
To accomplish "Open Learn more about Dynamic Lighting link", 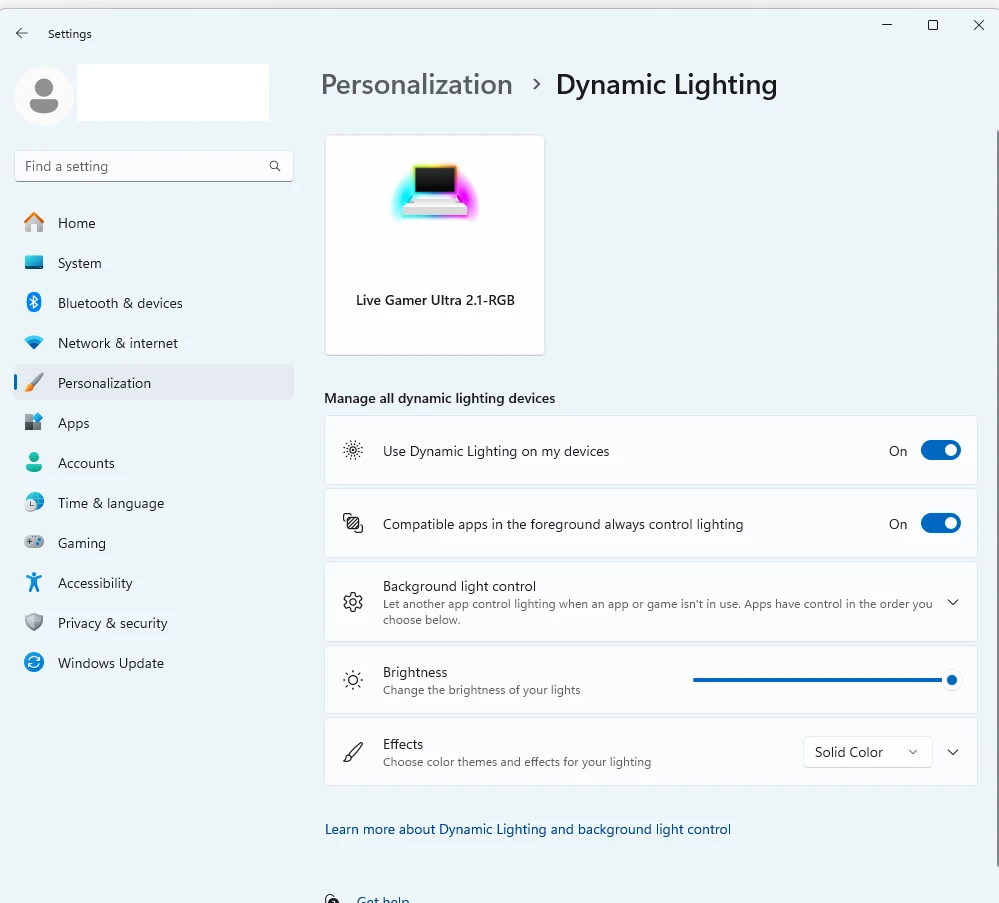I will (528, 829).
